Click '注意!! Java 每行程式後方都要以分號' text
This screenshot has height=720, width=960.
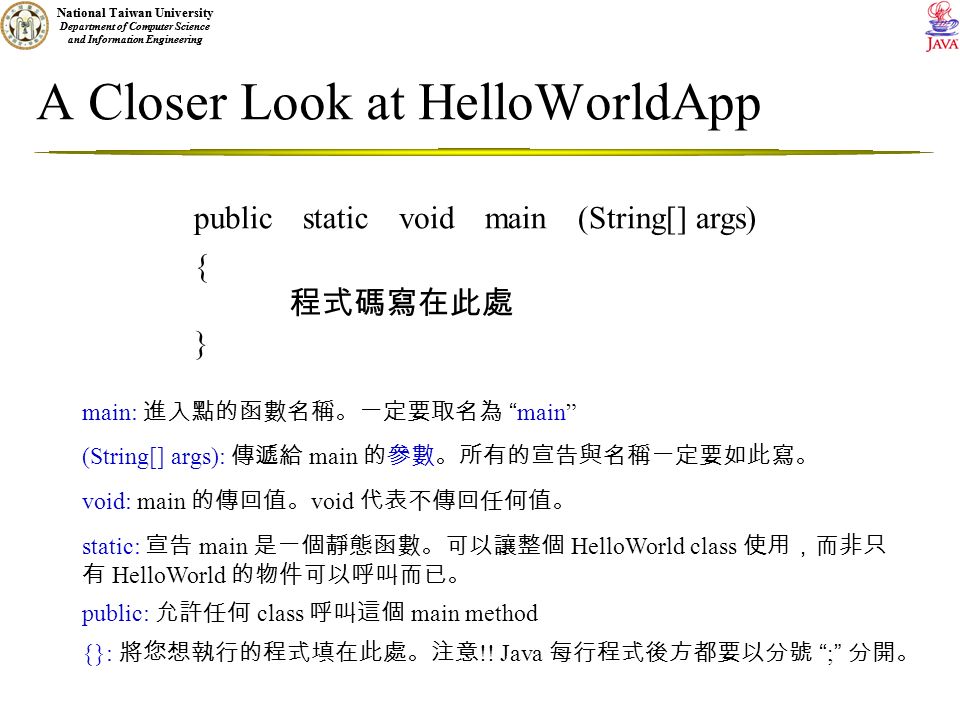coord(621,651)
